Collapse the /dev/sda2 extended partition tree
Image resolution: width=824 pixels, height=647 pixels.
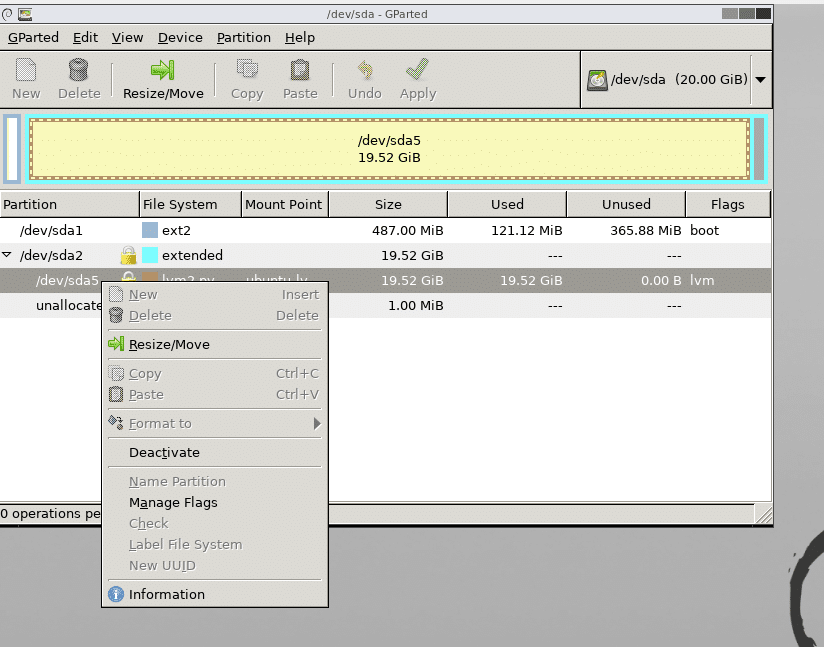(8, 255)
